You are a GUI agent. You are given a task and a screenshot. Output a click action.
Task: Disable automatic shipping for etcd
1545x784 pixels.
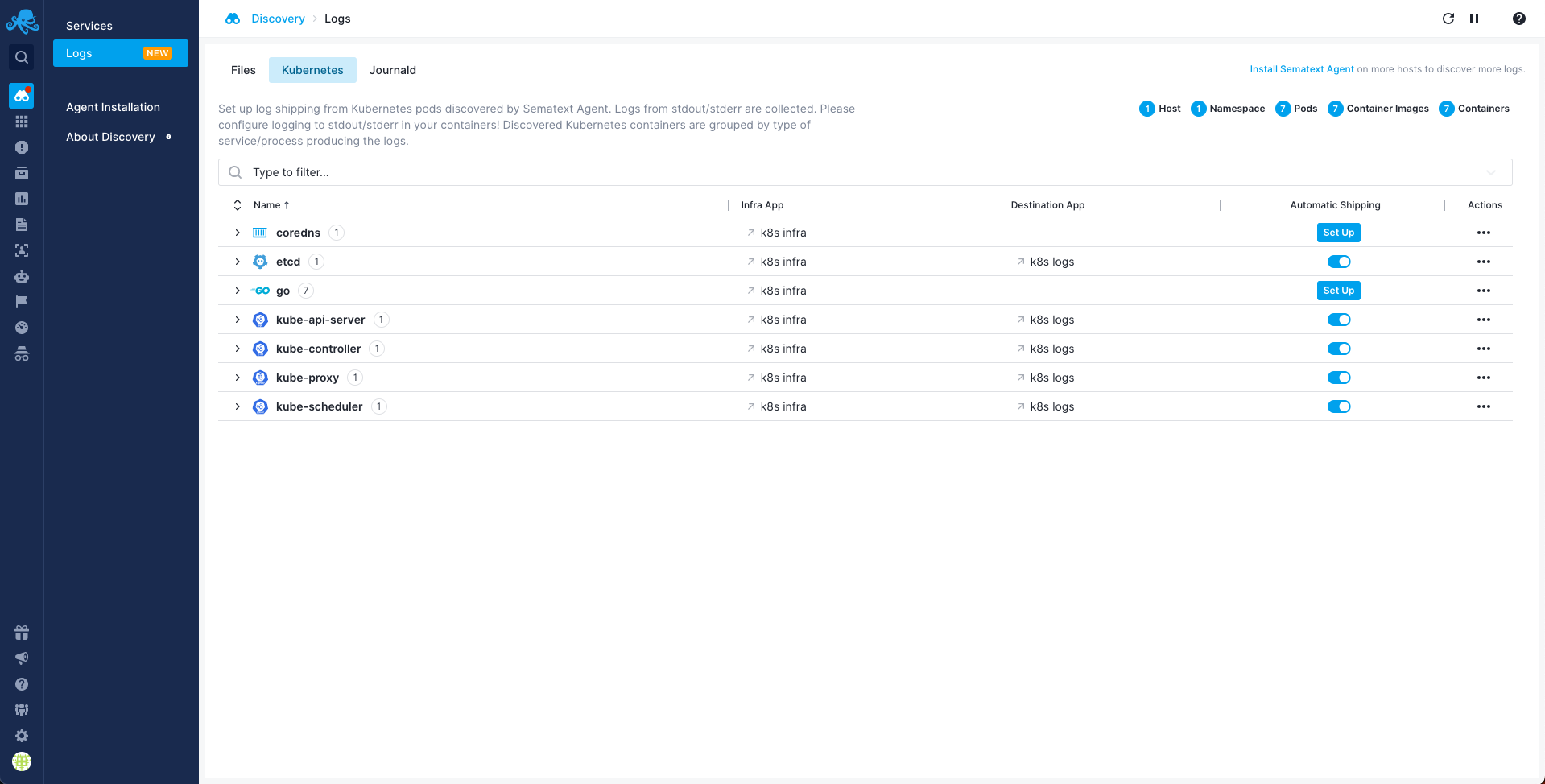click(1339, 262)
